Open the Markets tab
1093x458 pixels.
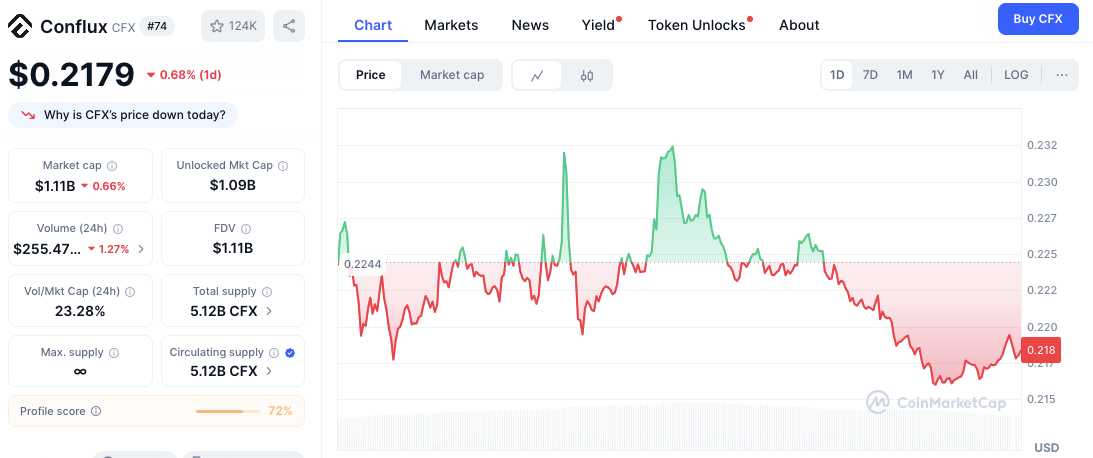pyautogui.click(x=451, y=25)
